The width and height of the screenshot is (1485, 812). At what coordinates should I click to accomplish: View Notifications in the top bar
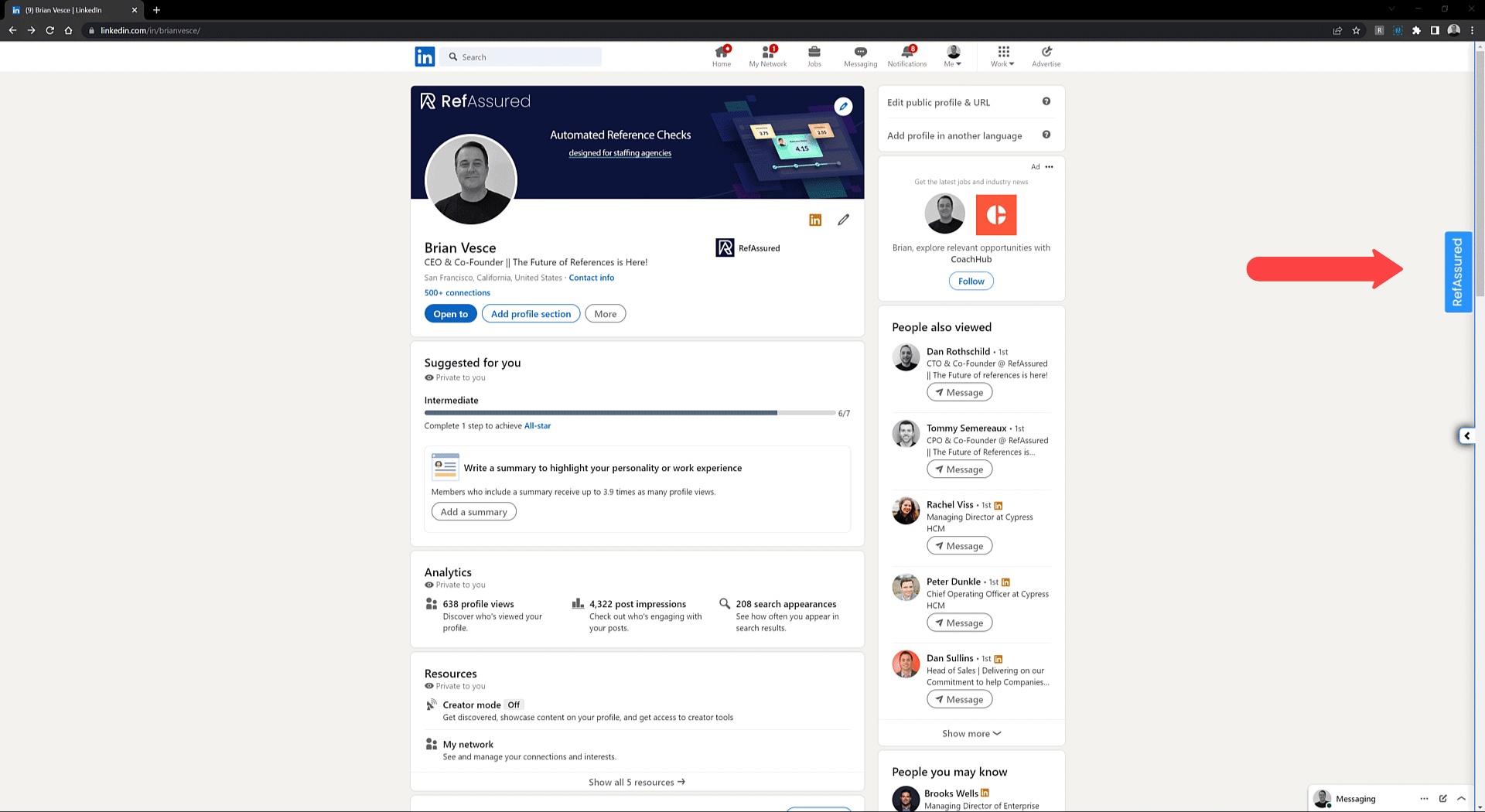pos(907,56)
